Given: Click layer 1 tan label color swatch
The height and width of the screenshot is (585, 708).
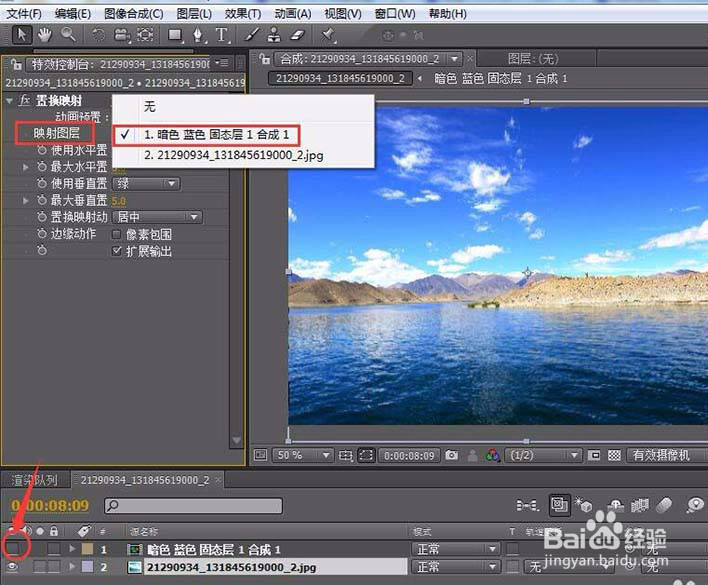Looking at the screenshot, I should coord(87,549).
